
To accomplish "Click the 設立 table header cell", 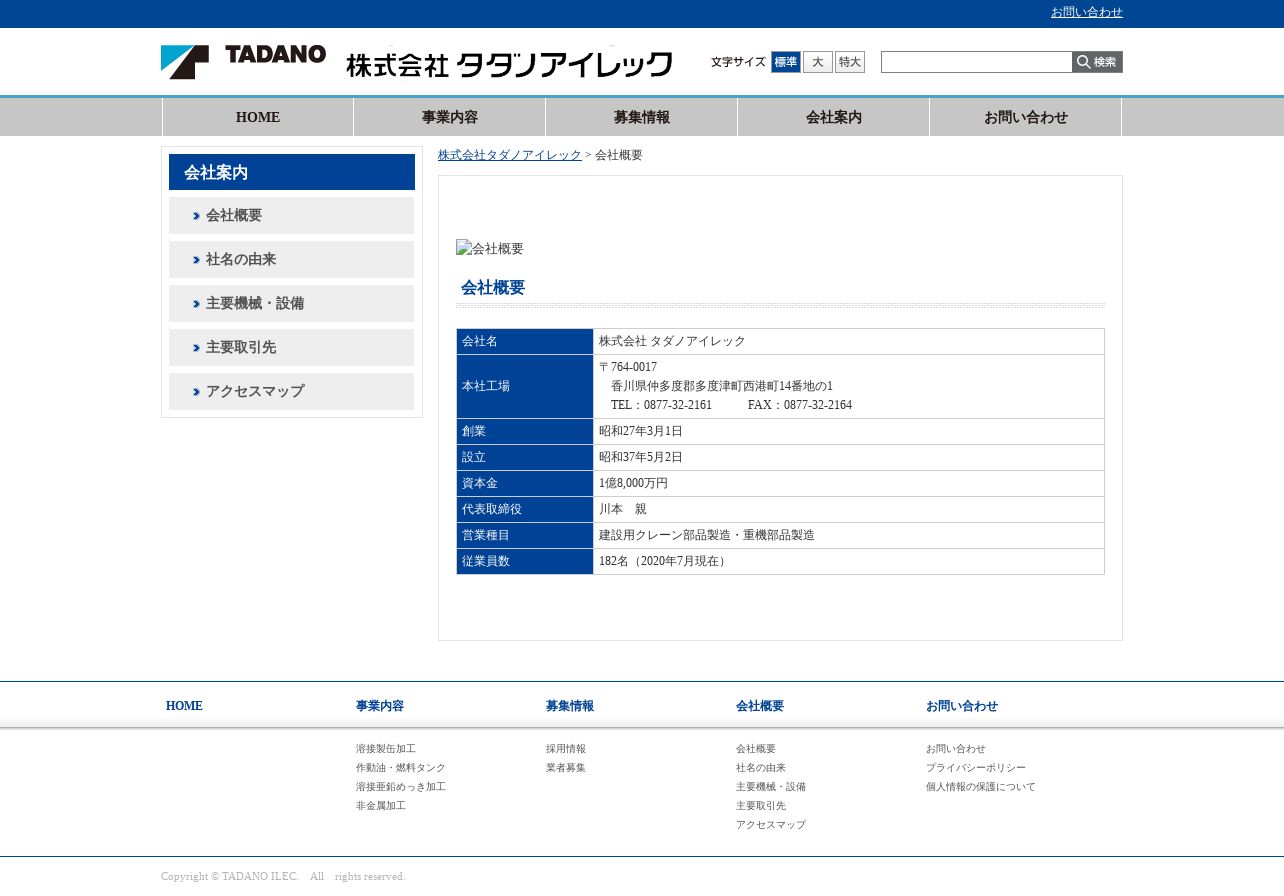I will tap(525, 457).
